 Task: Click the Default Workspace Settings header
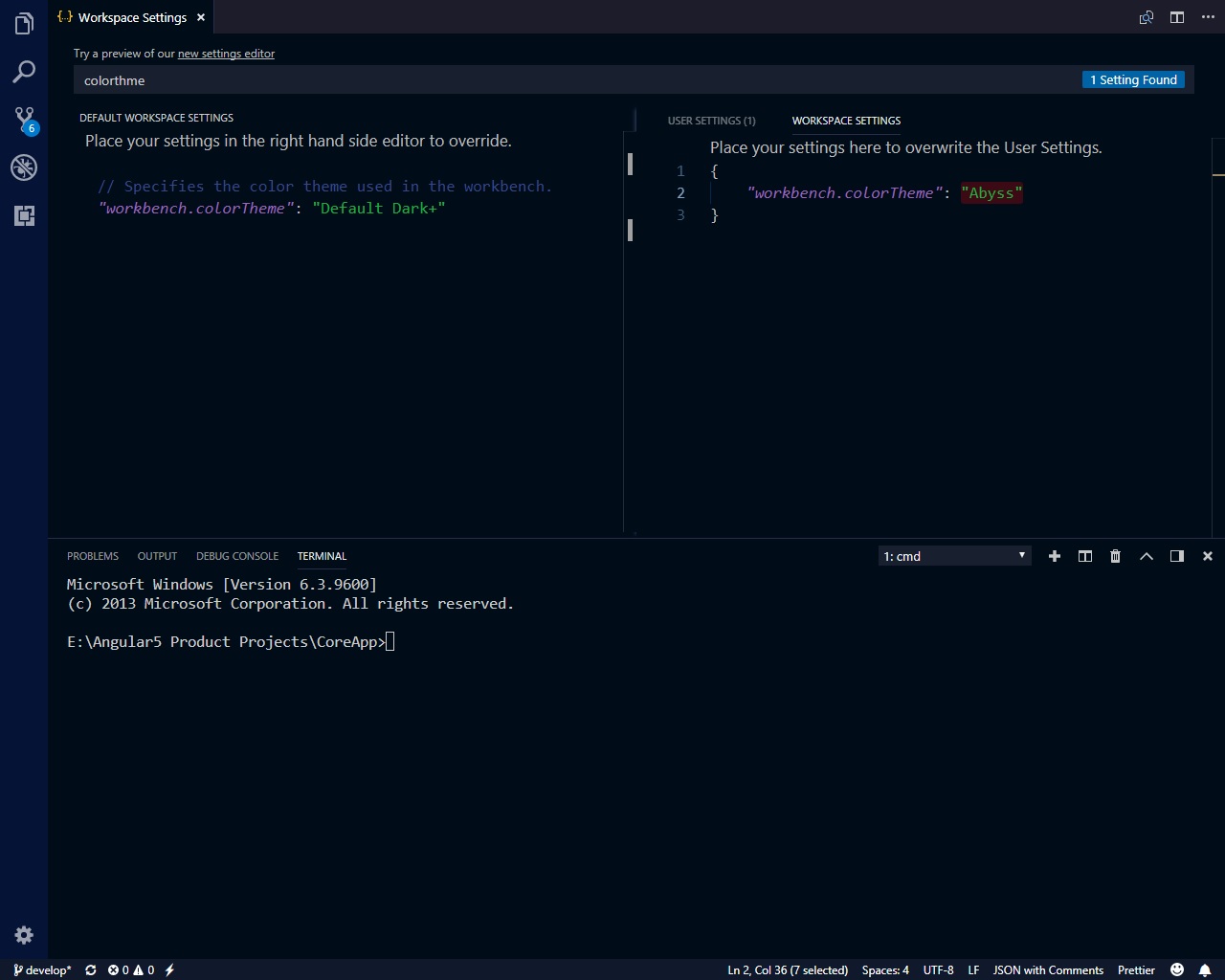(156, 118)
